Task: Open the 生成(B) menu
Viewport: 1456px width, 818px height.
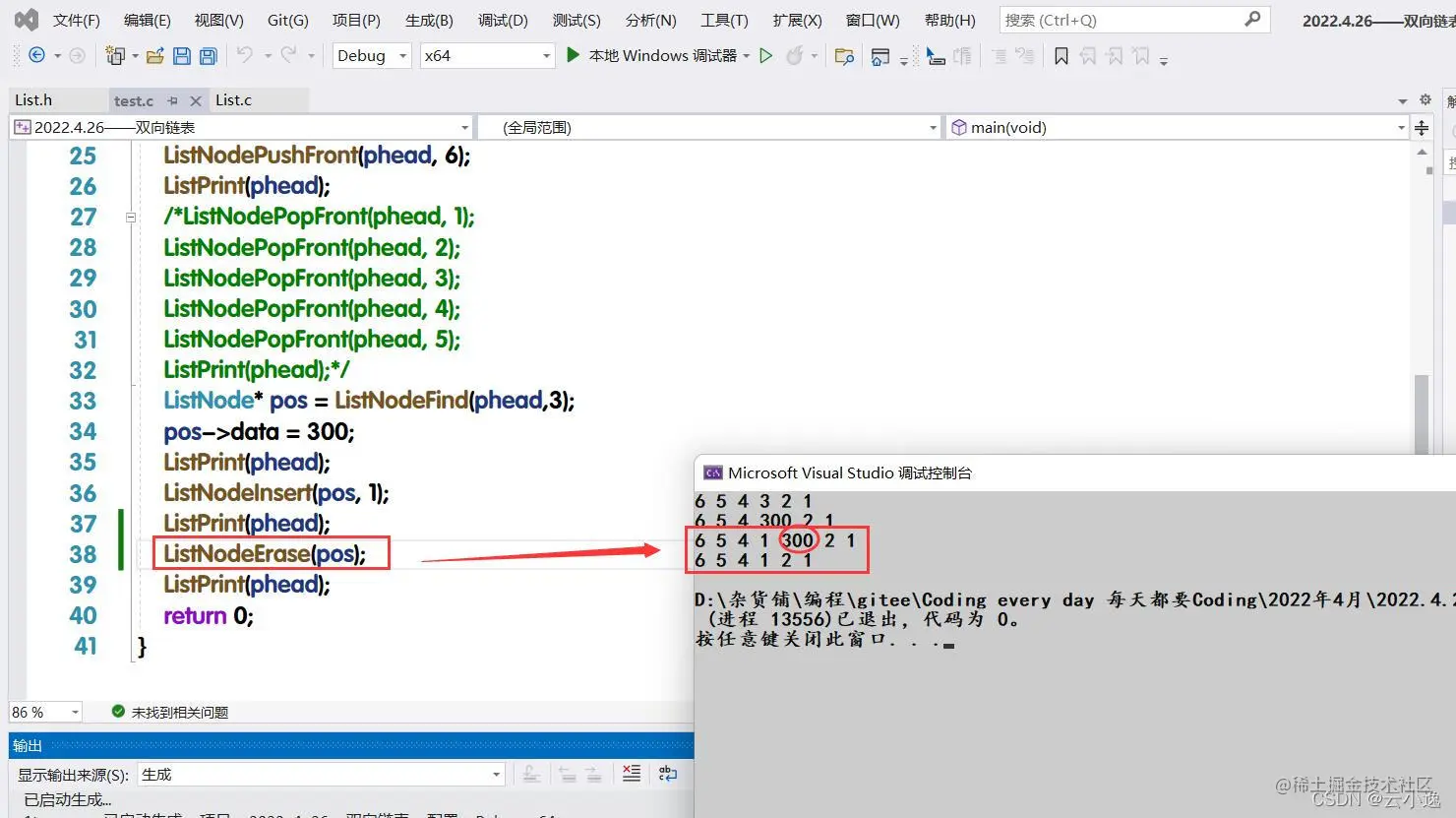Action: point(429,20)
